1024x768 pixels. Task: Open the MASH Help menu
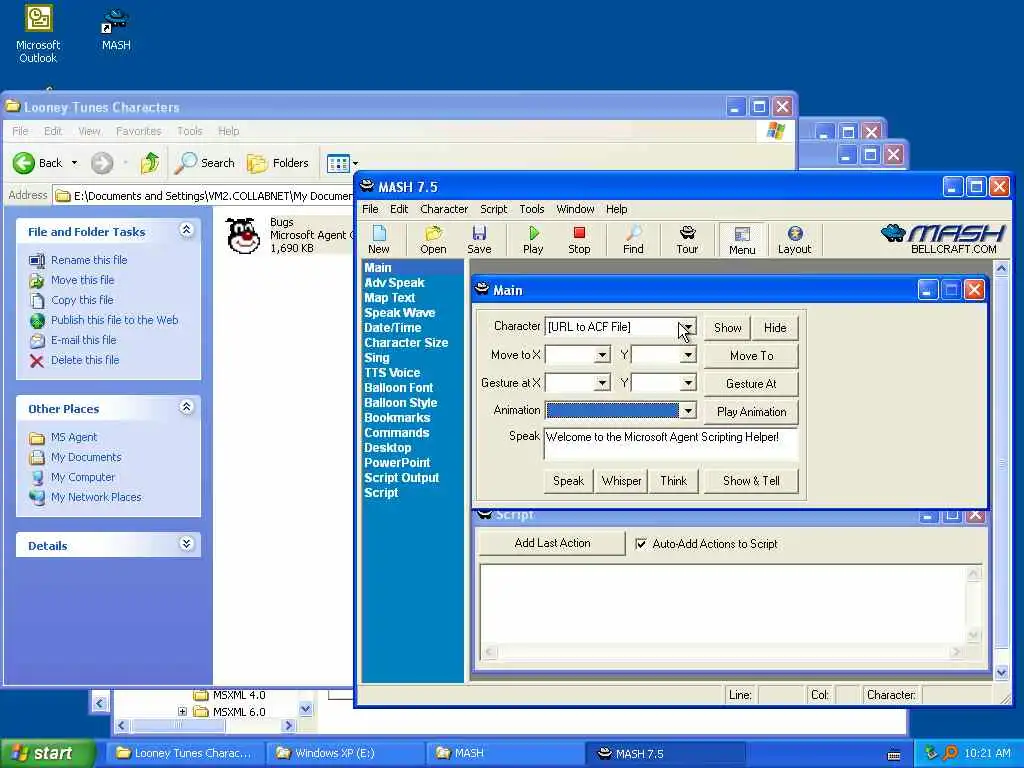(616, 209)
